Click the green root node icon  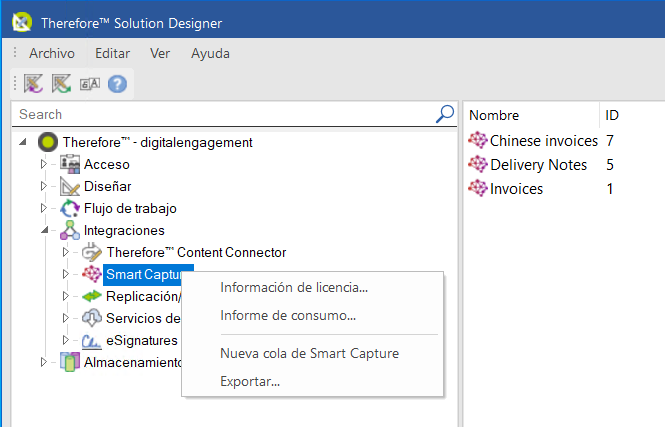click(48, 142)
